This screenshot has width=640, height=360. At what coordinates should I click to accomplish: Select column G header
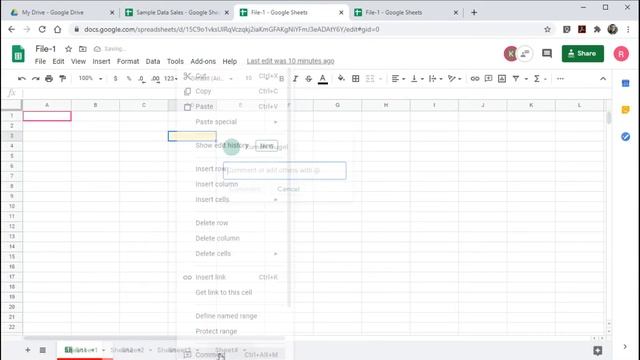(337, 105)
